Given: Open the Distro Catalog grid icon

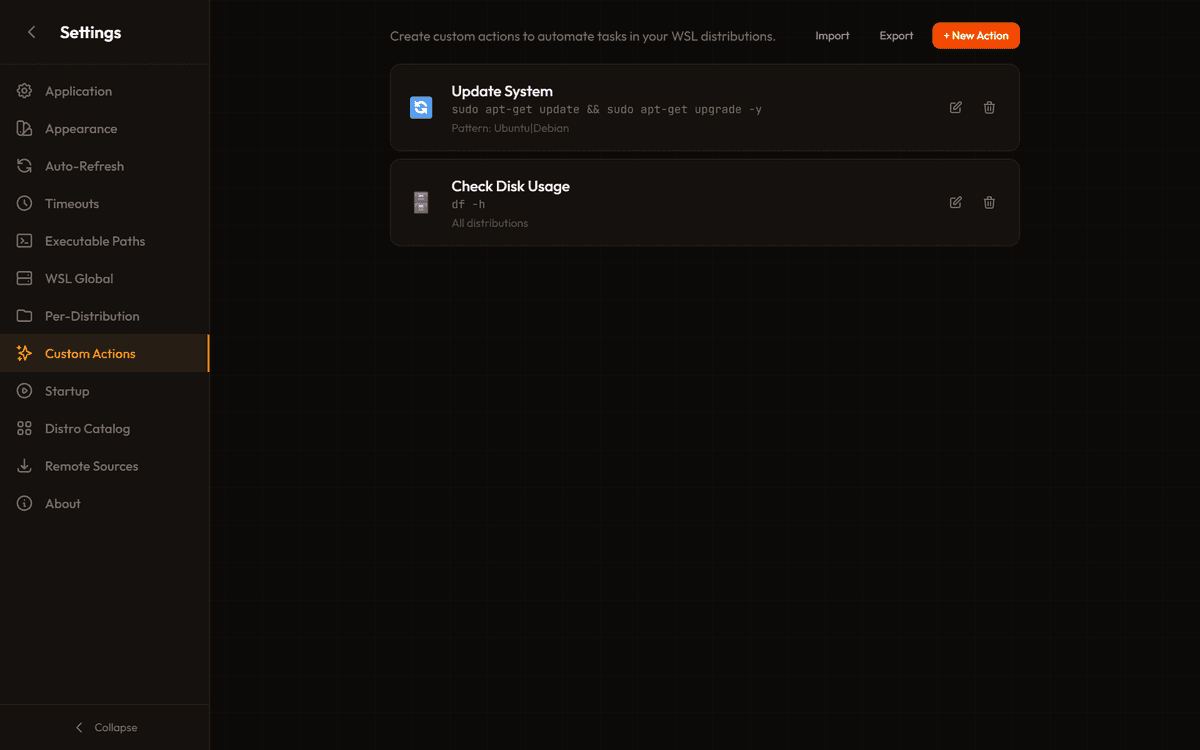Looking at the screenshot, I should pyautogui.click(x=24, y=428).
